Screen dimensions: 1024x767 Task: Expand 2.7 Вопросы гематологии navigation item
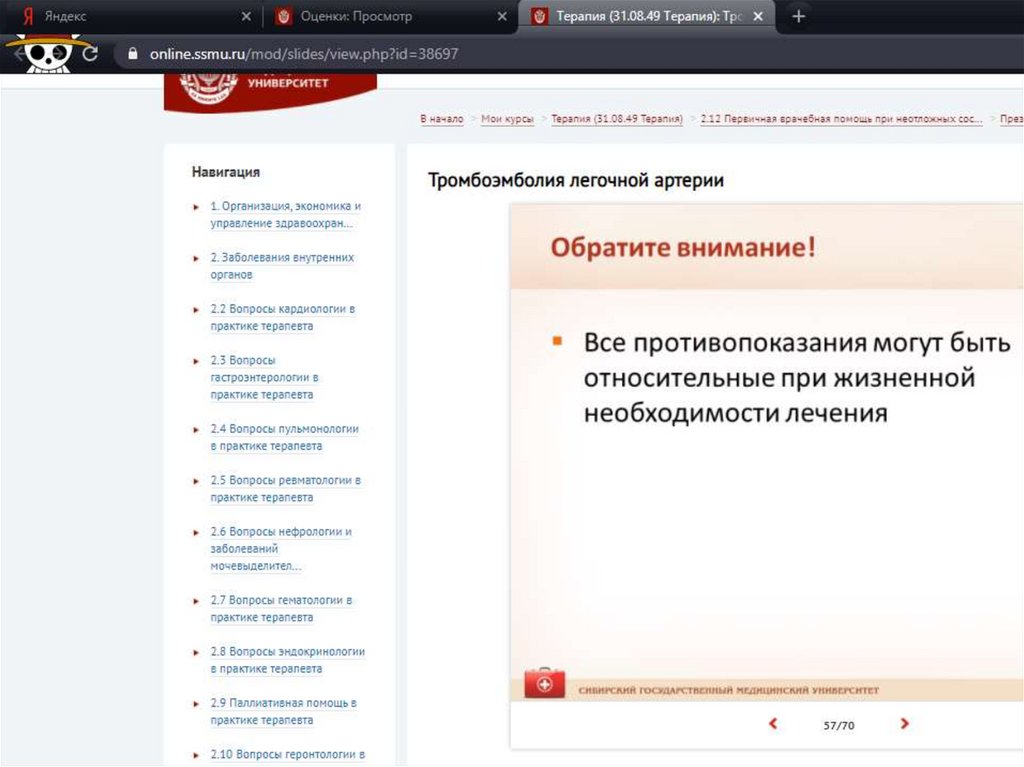(x=280, y=608)
